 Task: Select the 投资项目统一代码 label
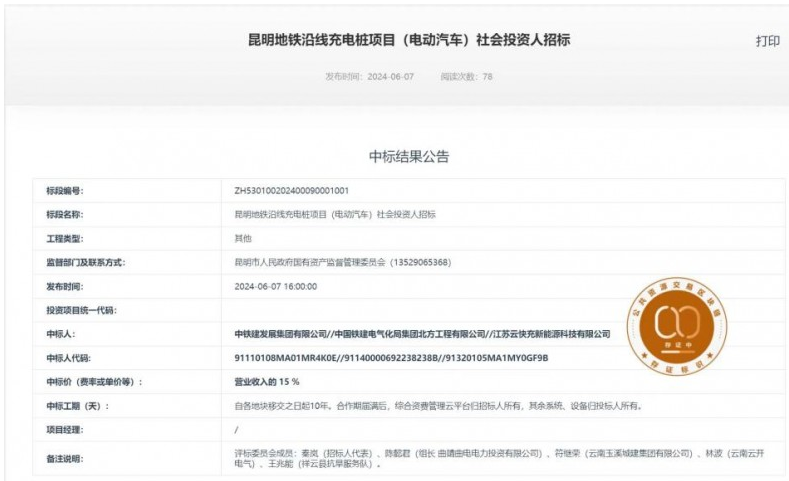pyautogui.click(x=82, y=310)
